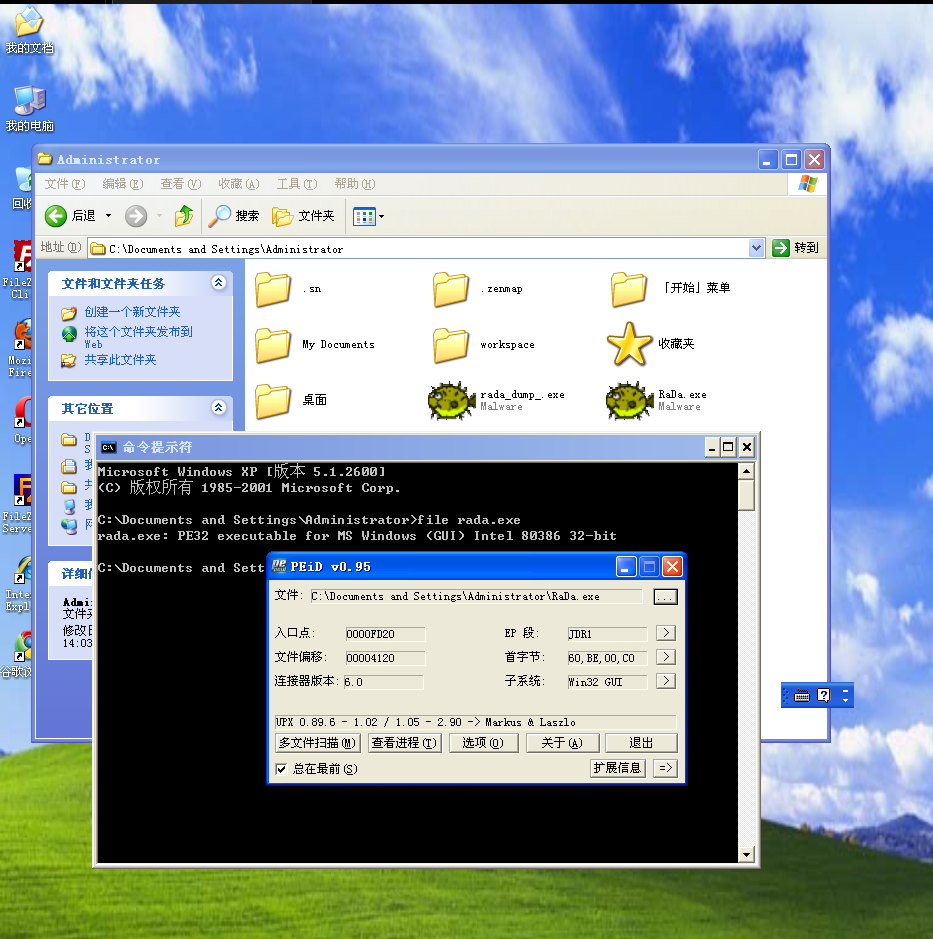Screen dimensions: 933x939
Task: Click 我的文档 desktop icon
Action: coord(29,30)
